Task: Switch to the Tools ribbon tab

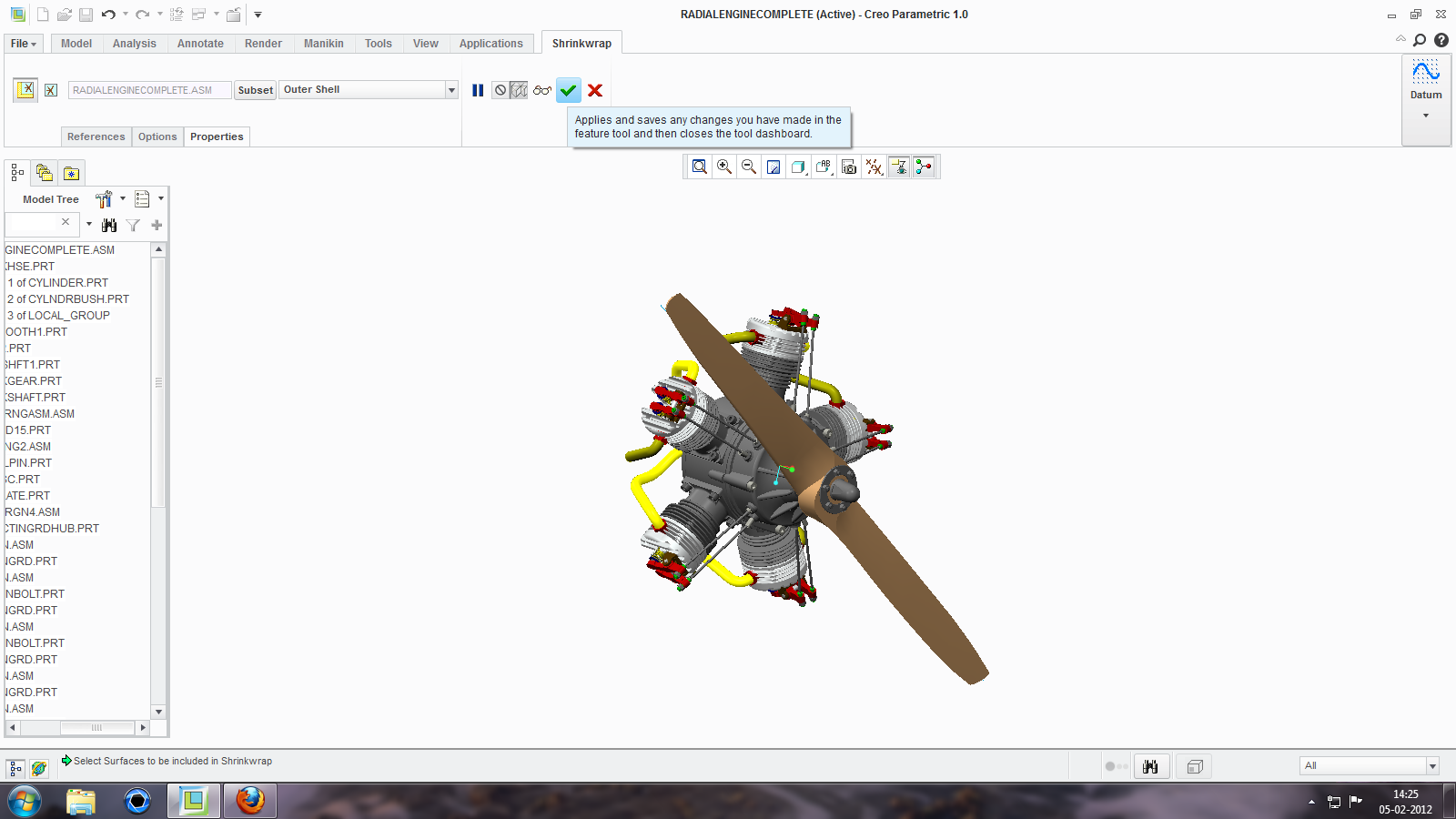Action: pos(379,44)
